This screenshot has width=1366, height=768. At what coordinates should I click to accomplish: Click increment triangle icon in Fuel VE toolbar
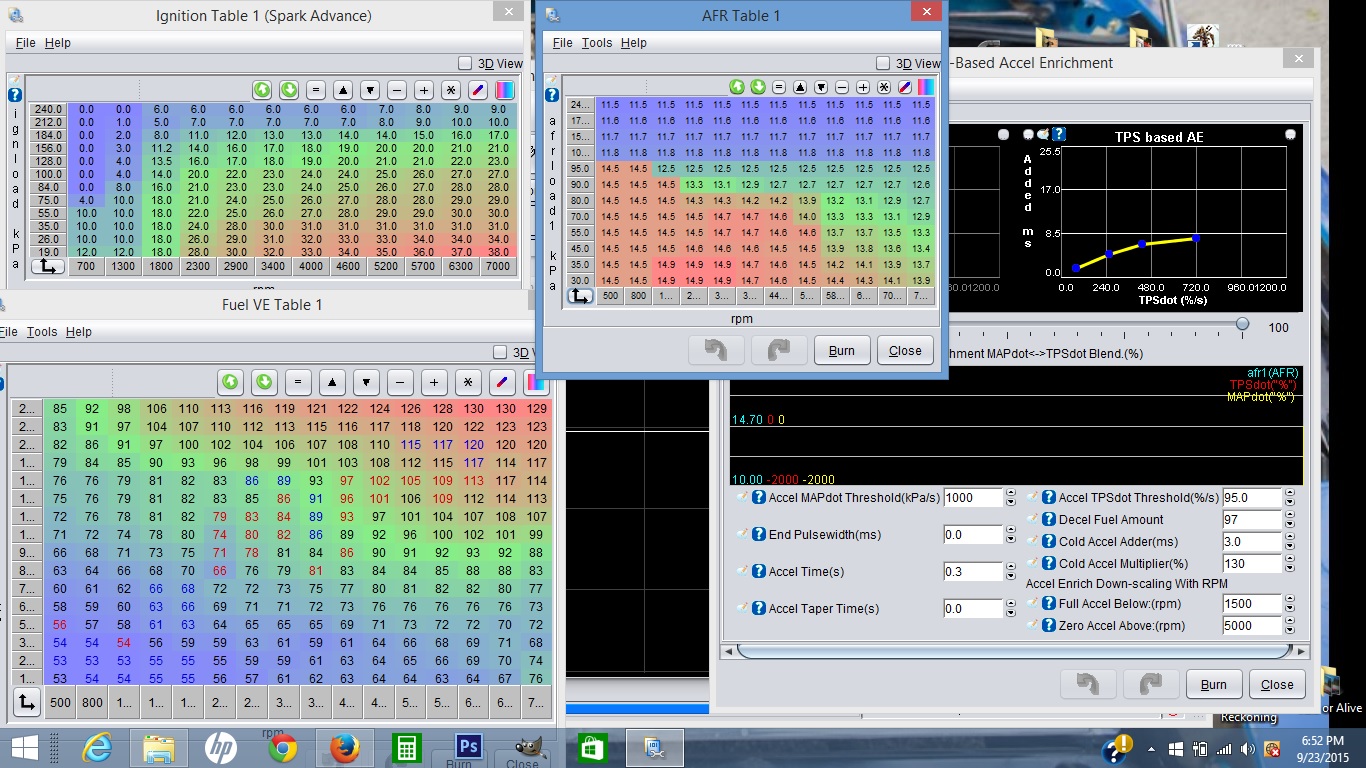point(332,382)
